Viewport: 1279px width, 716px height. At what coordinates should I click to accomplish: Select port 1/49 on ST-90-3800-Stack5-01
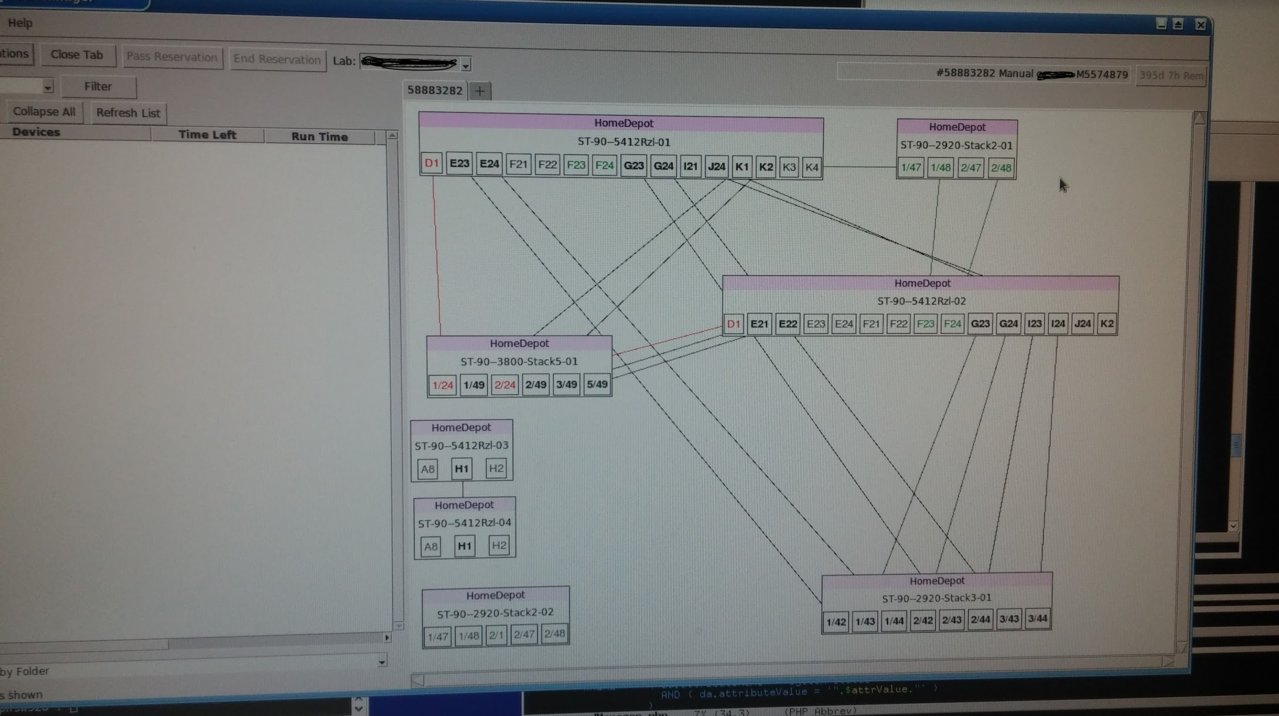474,385
